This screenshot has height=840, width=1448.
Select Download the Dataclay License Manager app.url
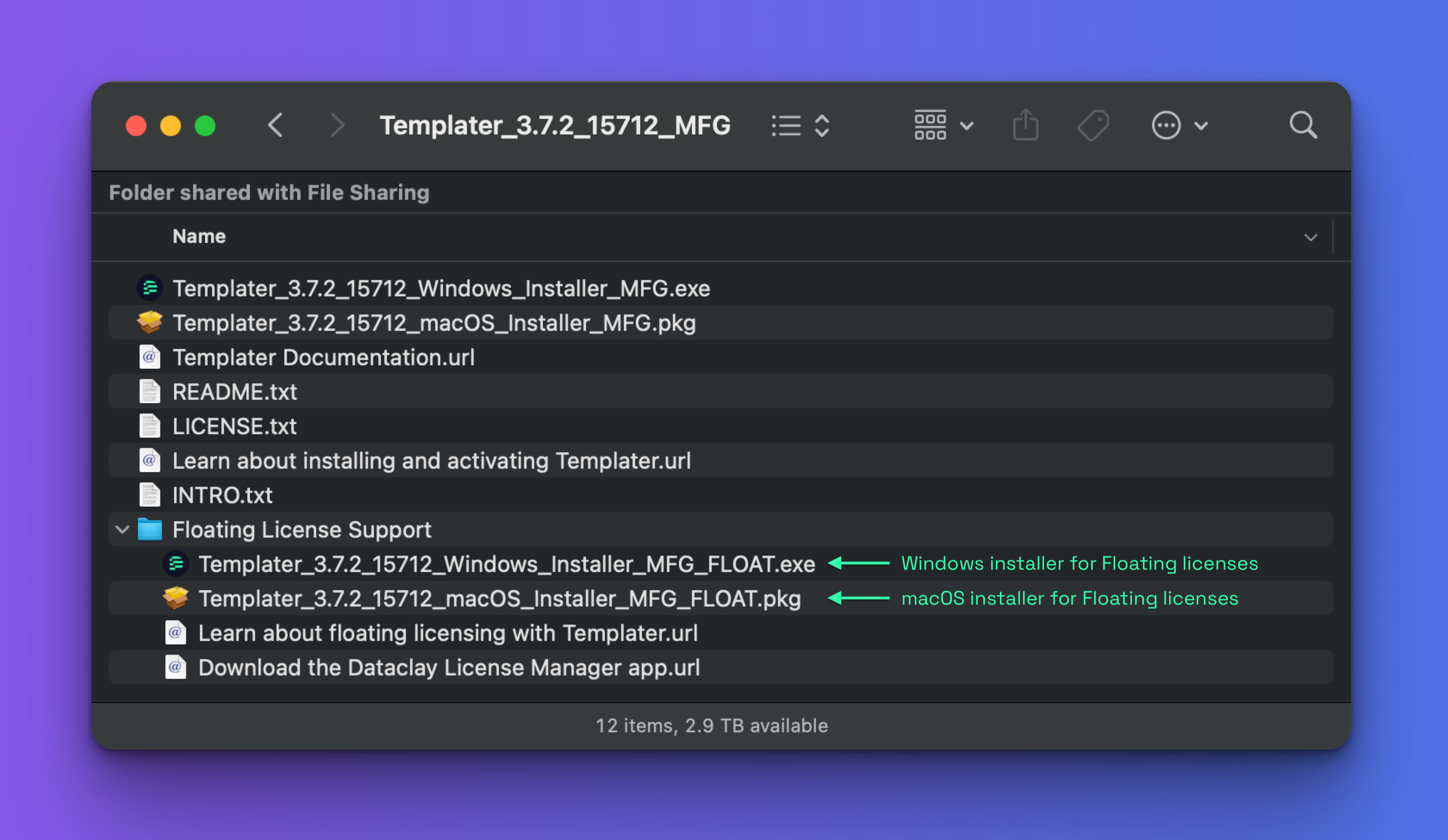pos(449,668)
